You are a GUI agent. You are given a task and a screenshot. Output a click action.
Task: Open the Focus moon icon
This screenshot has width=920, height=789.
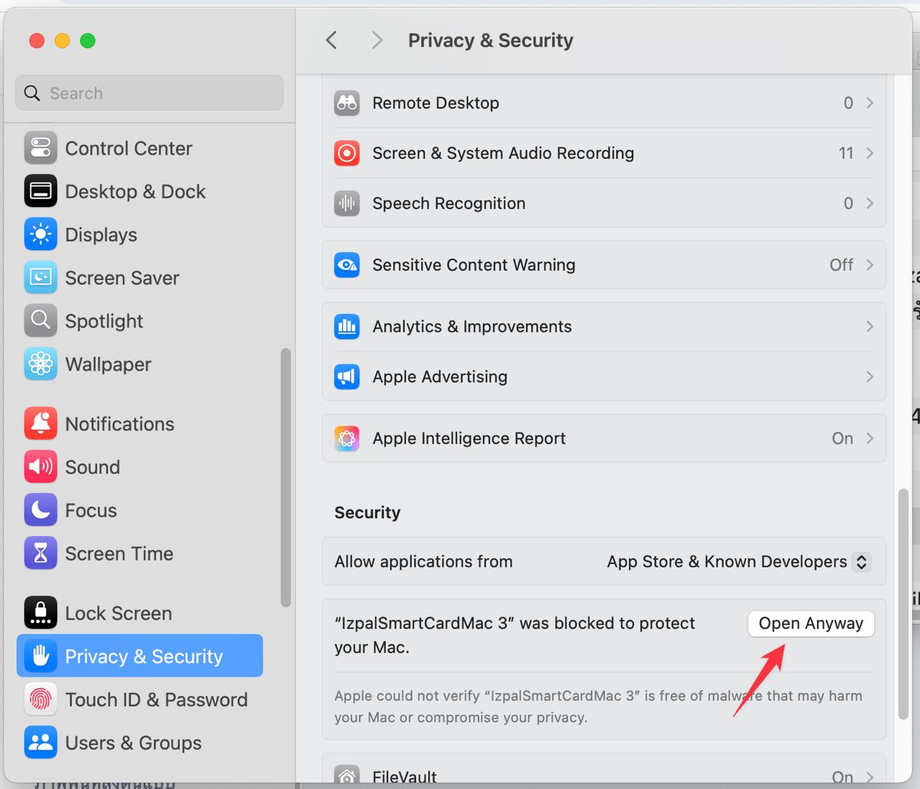[x=40, y=510]
